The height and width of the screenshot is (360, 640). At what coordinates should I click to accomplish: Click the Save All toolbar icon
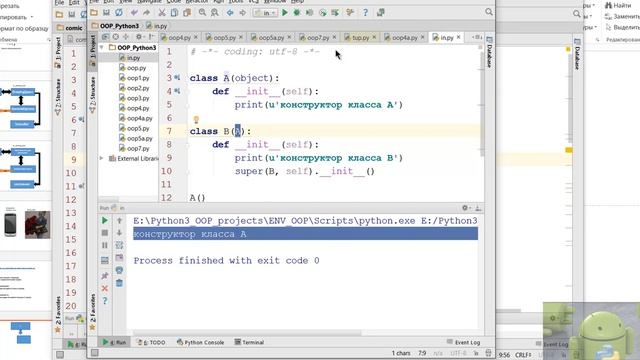coord(106,13)
